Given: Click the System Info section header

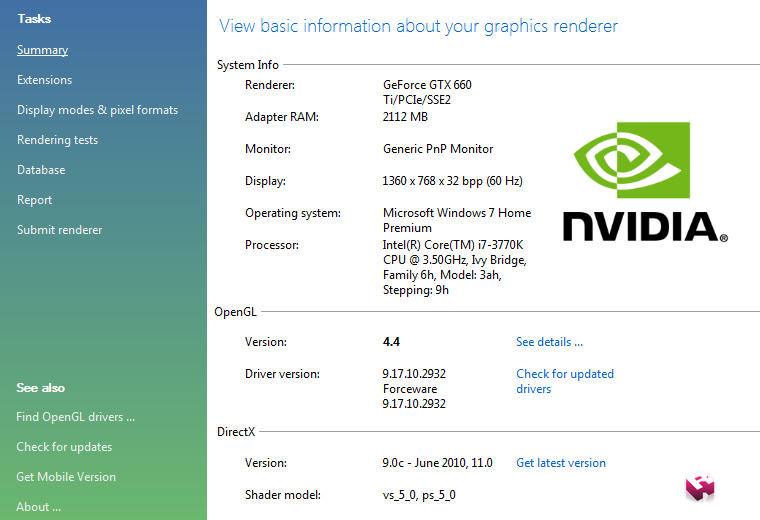Looking at the screenshot, I should [x=248, y=64].
